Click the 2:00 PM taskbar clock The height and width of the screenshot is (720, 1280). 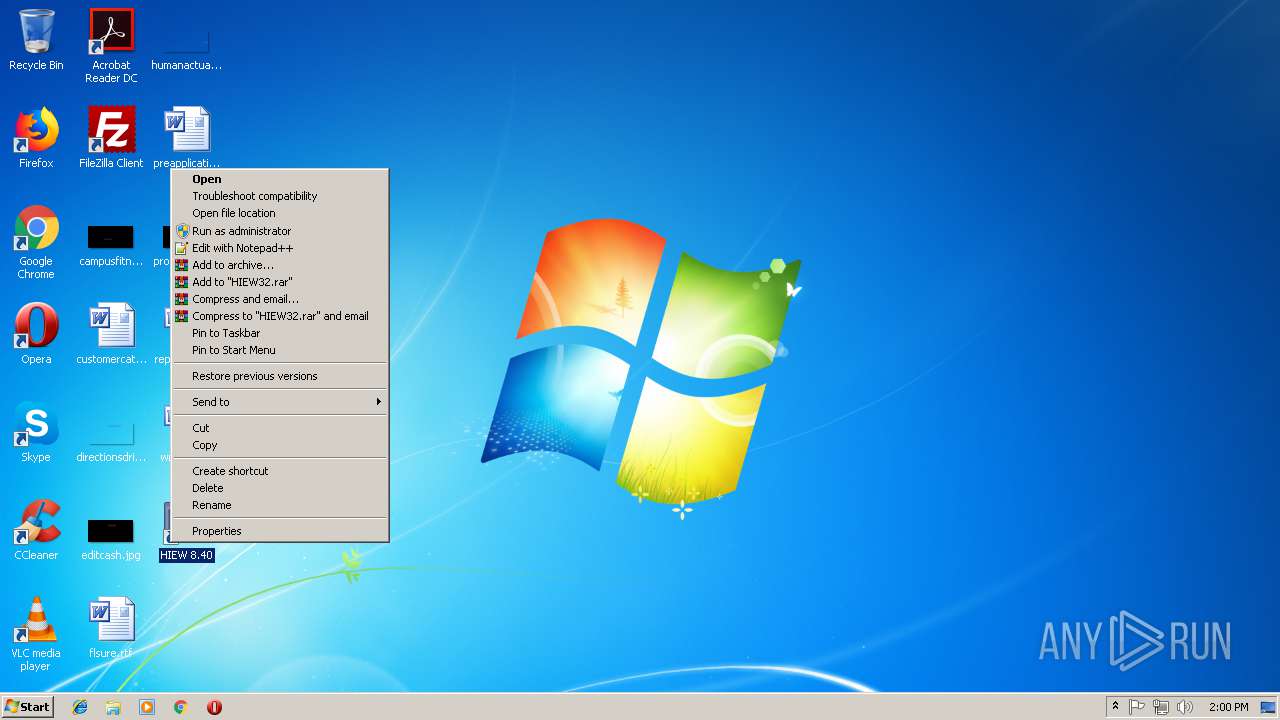pos(1228,707)
